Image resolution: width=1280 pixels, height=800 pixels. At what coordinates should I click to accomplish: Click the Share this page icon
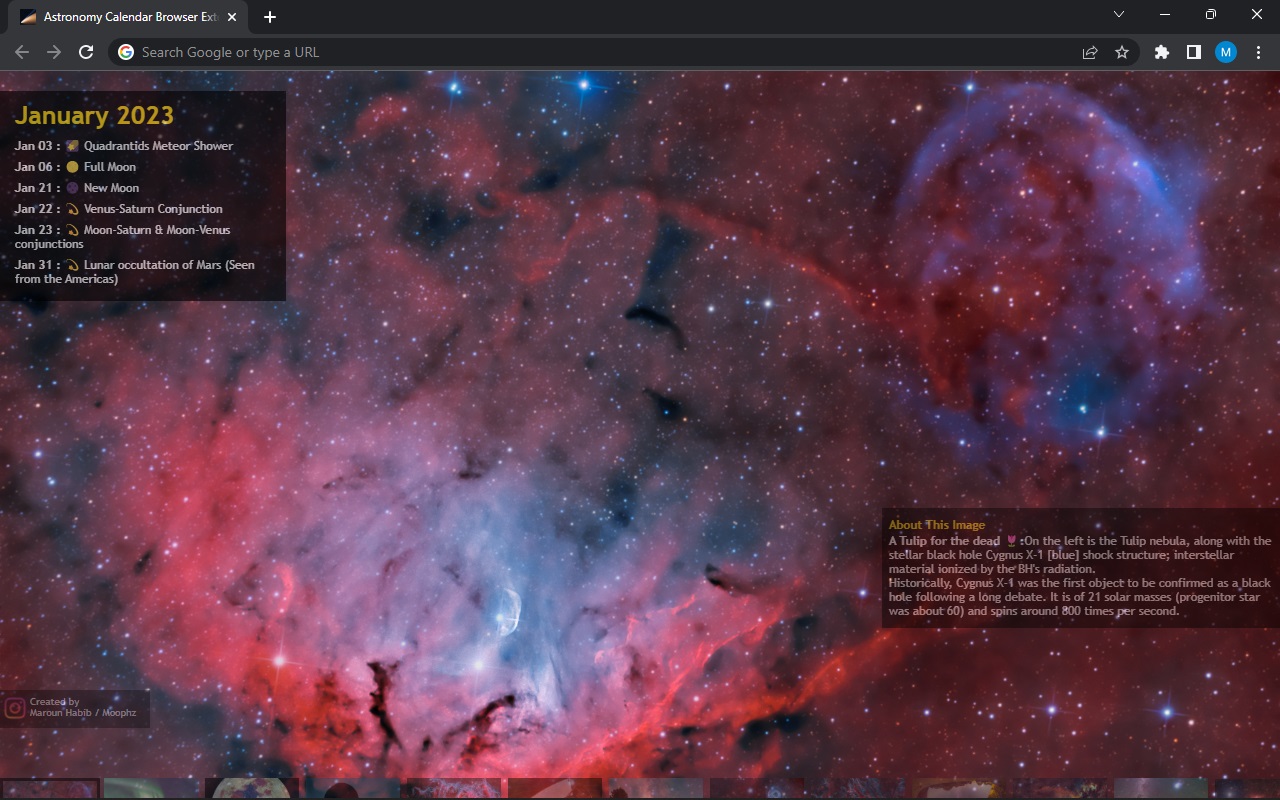(x=1090, y=52)
